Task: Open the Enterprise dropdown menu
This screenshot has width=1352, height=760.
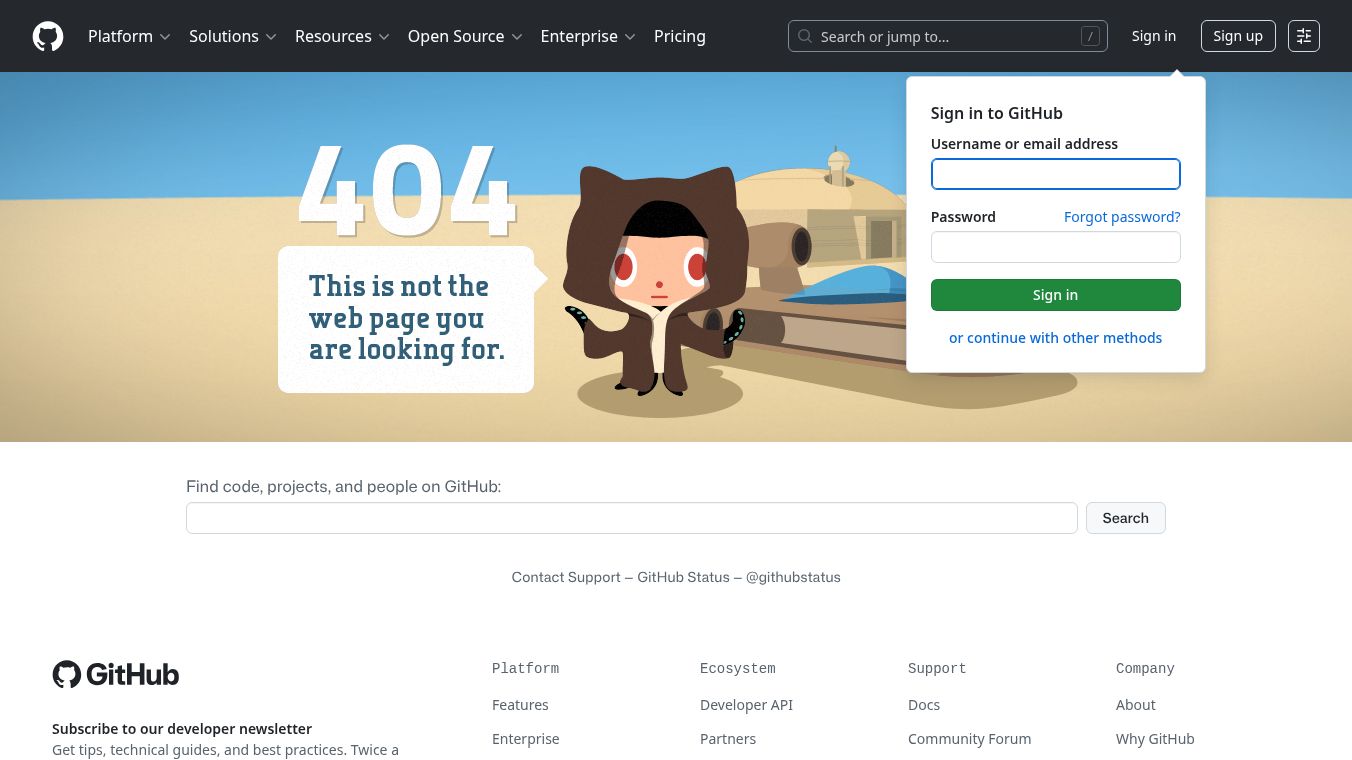Action: point(588,36)
